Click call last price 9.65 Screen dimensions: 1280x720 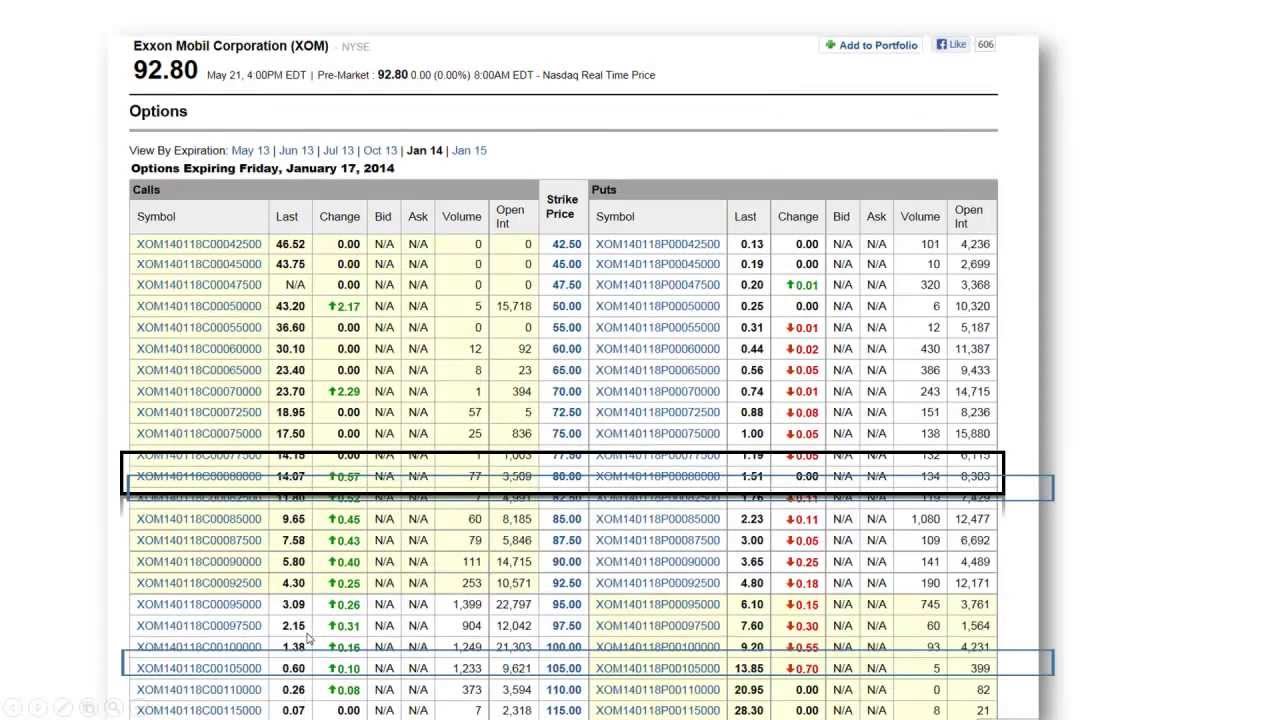[293, 519]
